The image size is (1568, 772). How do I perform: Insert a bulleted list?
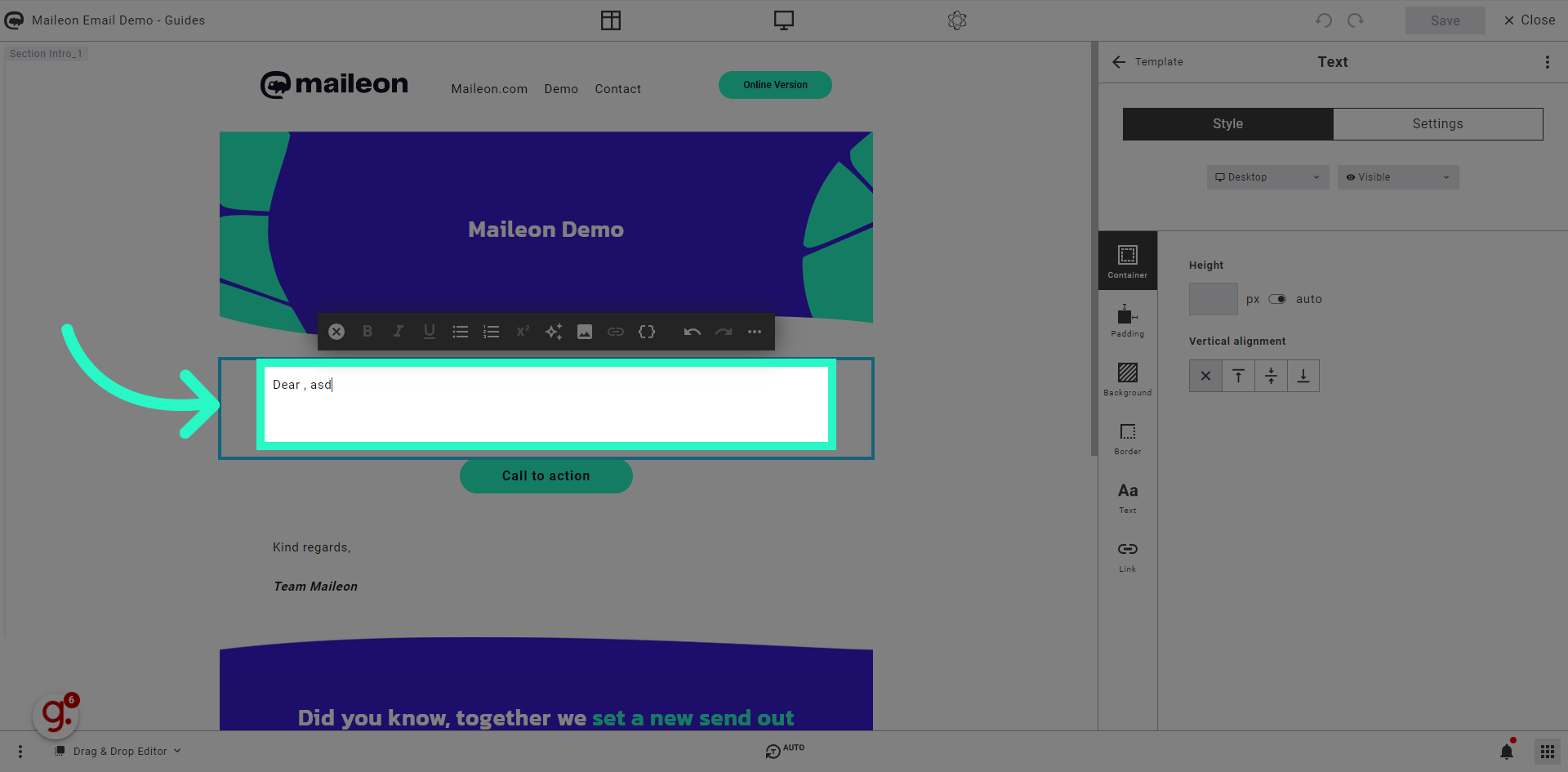(461, 332)
